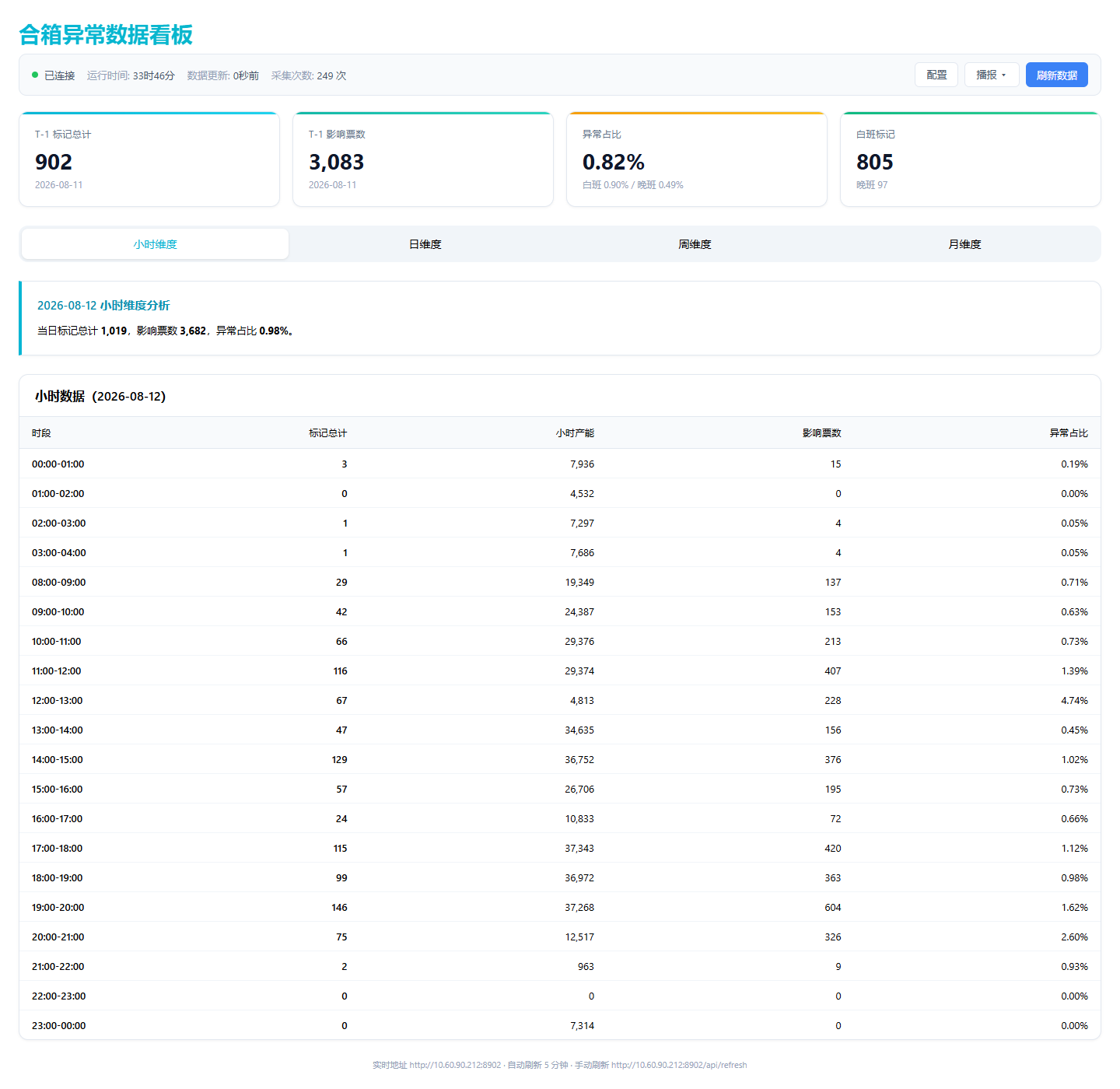The image size is (1120, 1089).
Task: Switch to the 小时维度 tab
Action: click(x=155, y=244)
